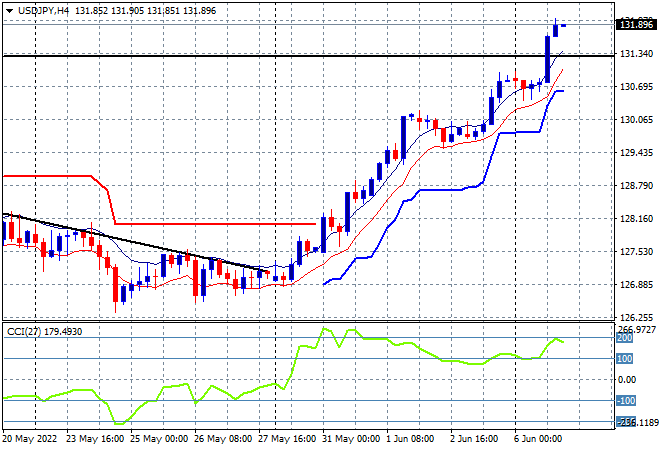Click the CCI 100 level label
This screenshot has height=450, width=660.
625,359
